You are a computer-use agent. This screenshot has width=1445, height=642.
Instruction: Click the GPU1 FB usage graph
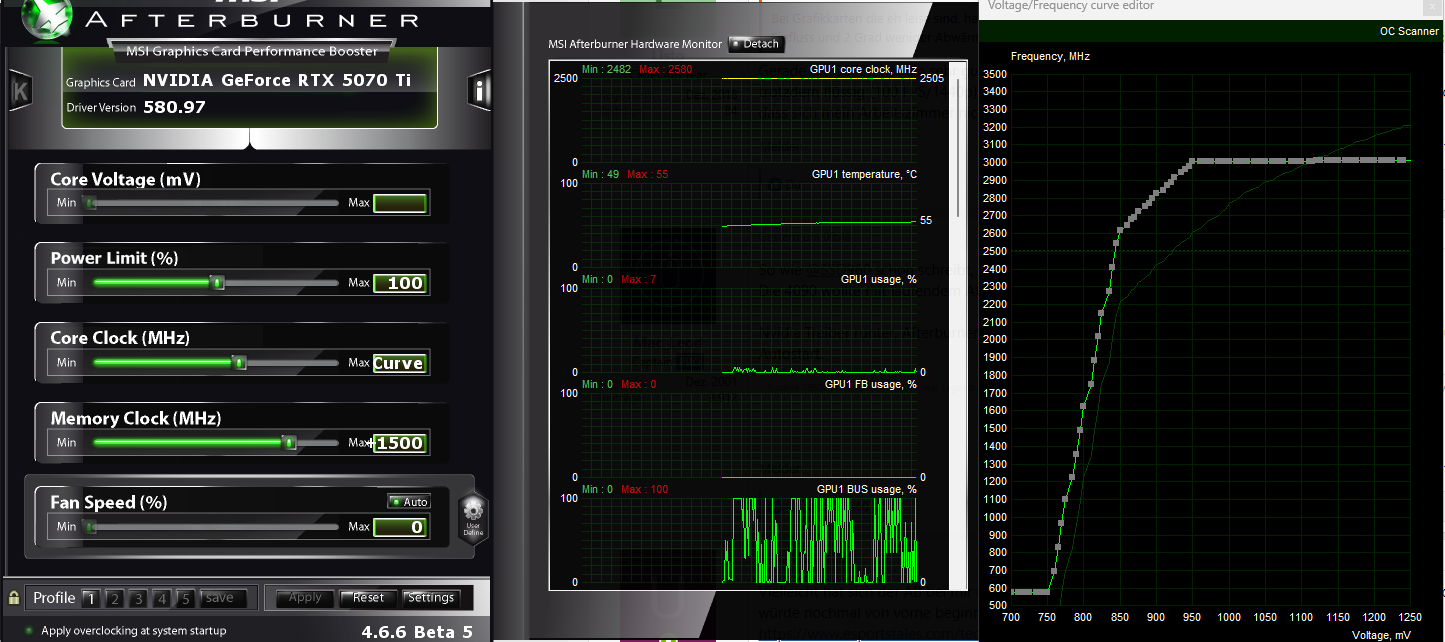coord(749,435)
